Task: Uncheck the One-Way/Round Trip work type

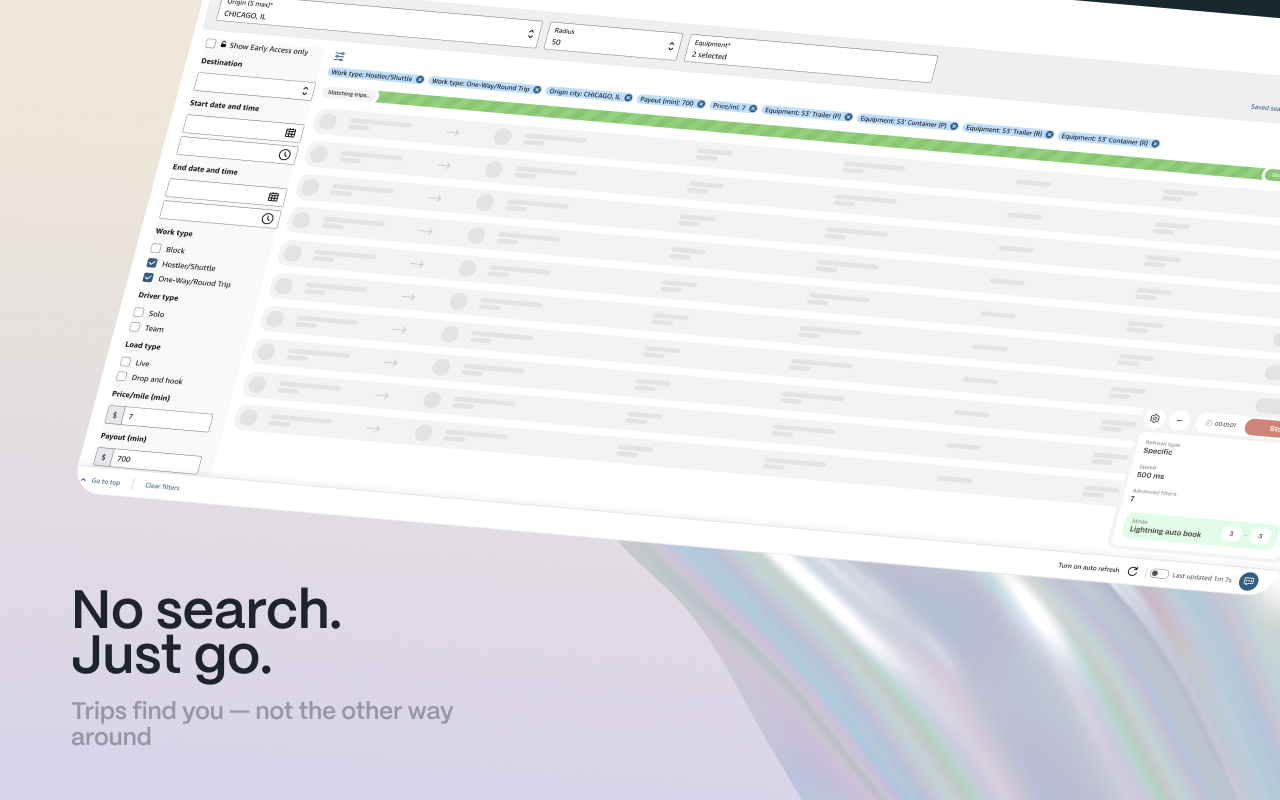Action: [148, 277]
